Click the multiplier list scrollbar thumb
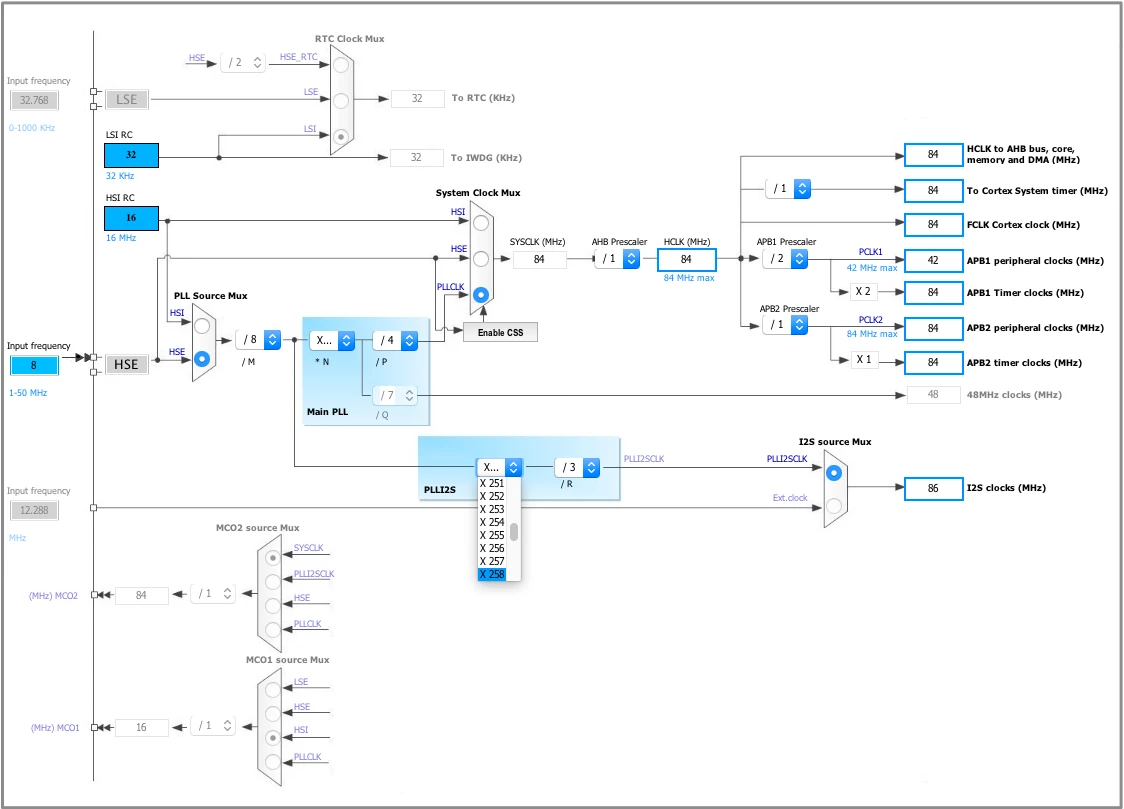Image resolution: width=1124 pixels, height=809 pixels. point(514,532)
